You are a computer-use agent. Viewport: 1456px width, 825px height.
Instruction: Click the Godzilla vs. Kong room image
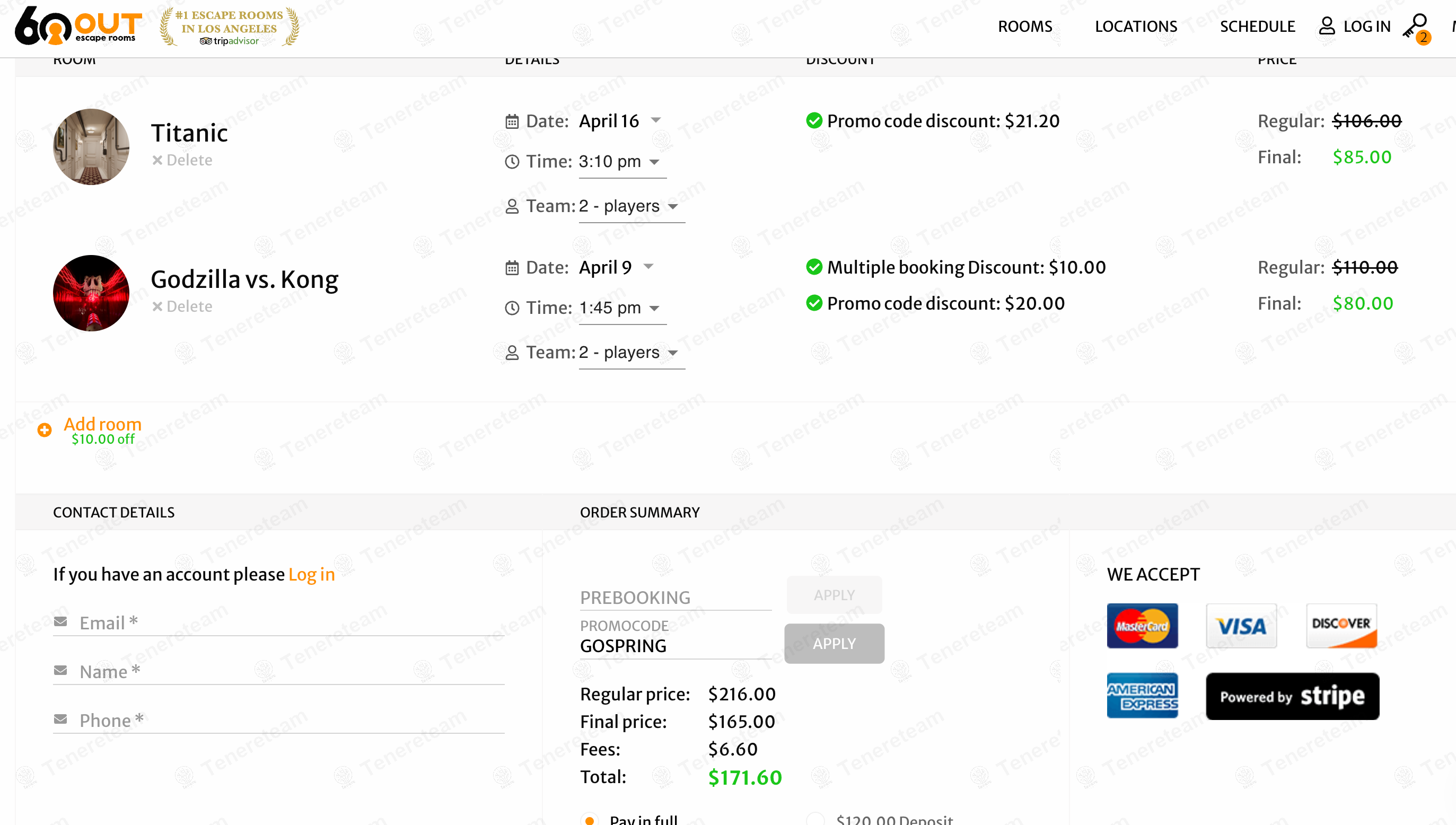(x=91, y=293)
